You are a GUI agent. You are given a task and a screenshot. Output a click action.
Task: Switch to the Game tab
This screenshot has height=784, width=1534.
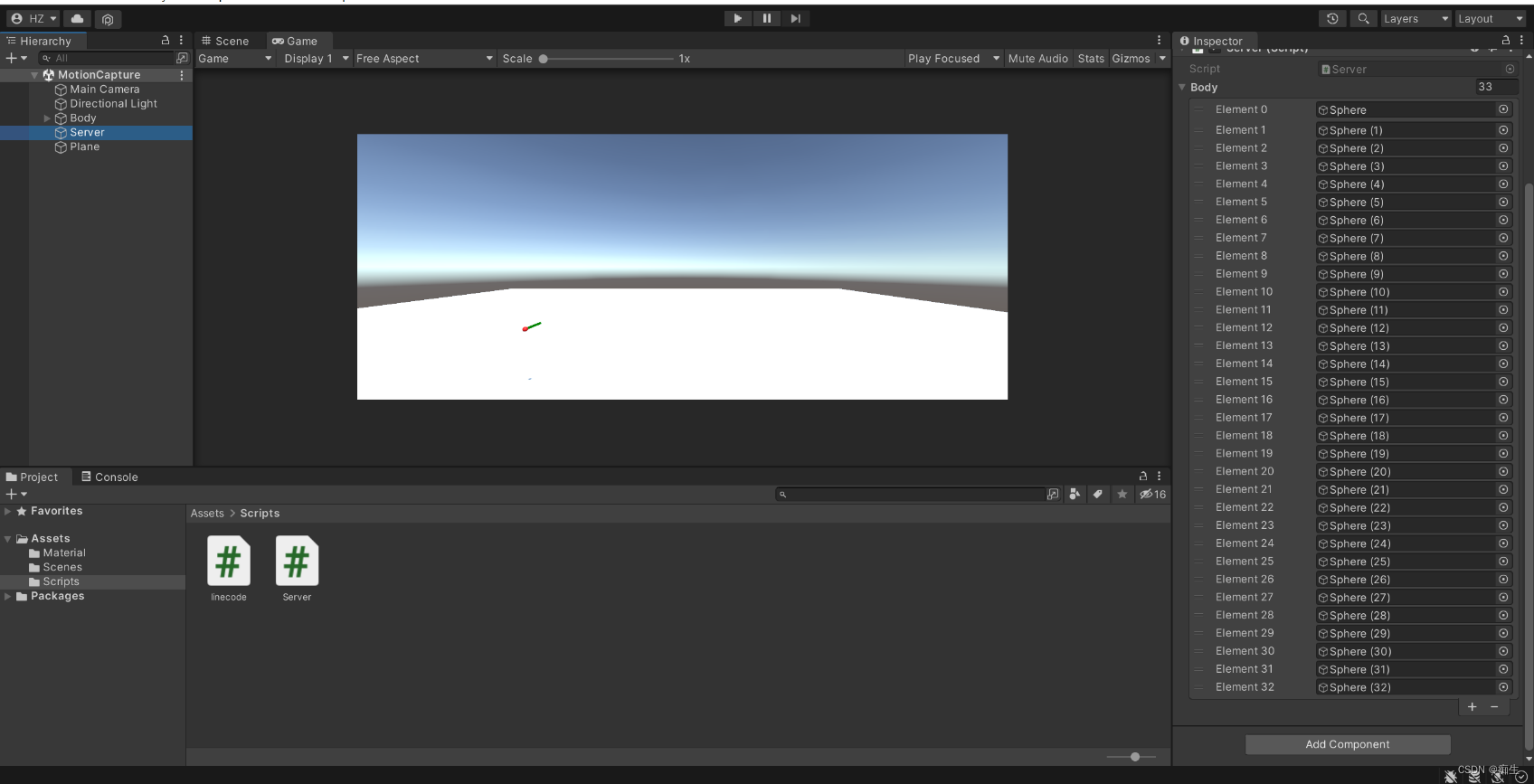pyautogui.click(x=295, y=41)
